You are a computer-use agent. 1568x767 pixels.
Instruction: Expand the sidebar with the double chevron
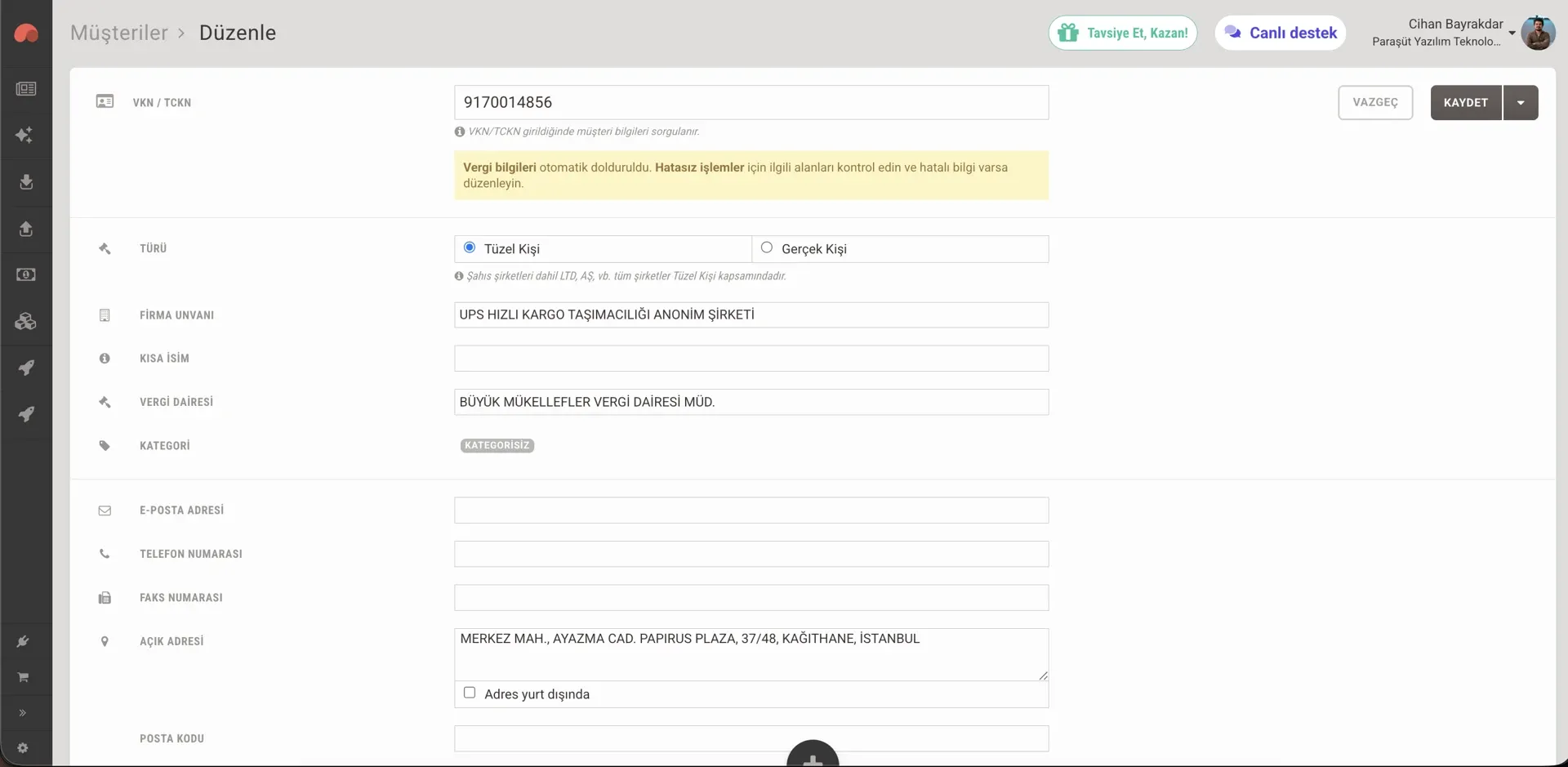pyautogui.click(x=23, y=712)
